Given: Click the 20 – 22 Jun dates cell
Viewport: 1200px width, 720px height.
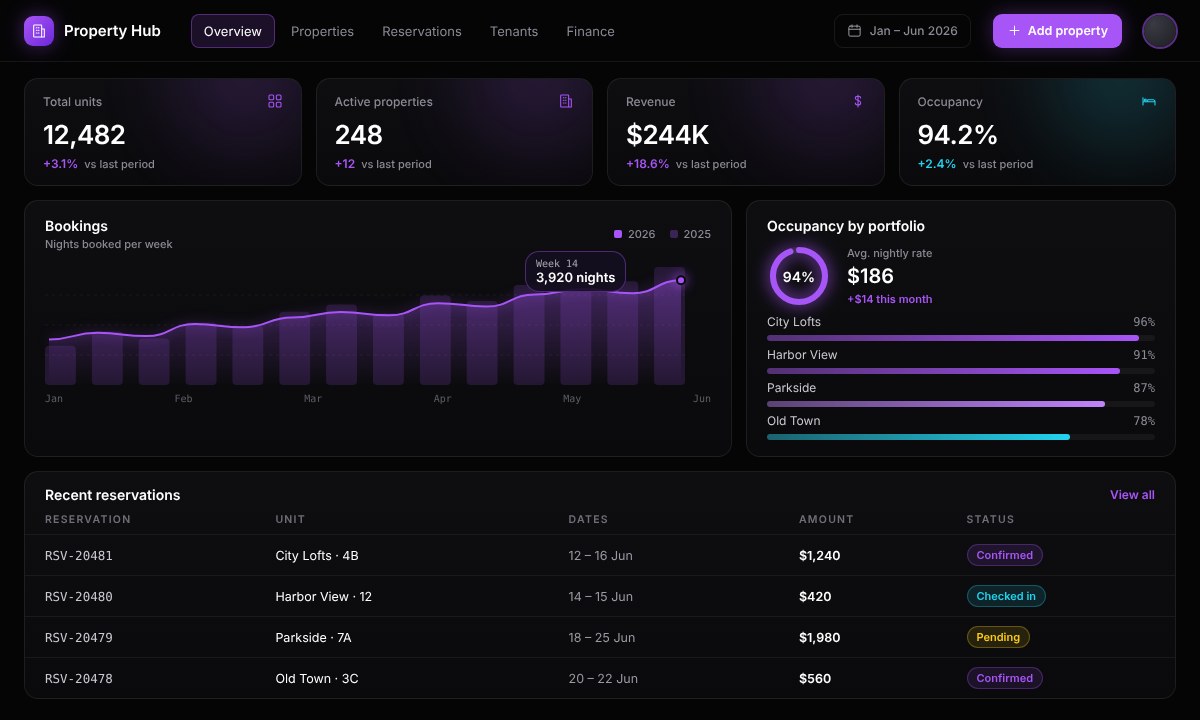Looking at the screenshot, I should click(603, 678).
